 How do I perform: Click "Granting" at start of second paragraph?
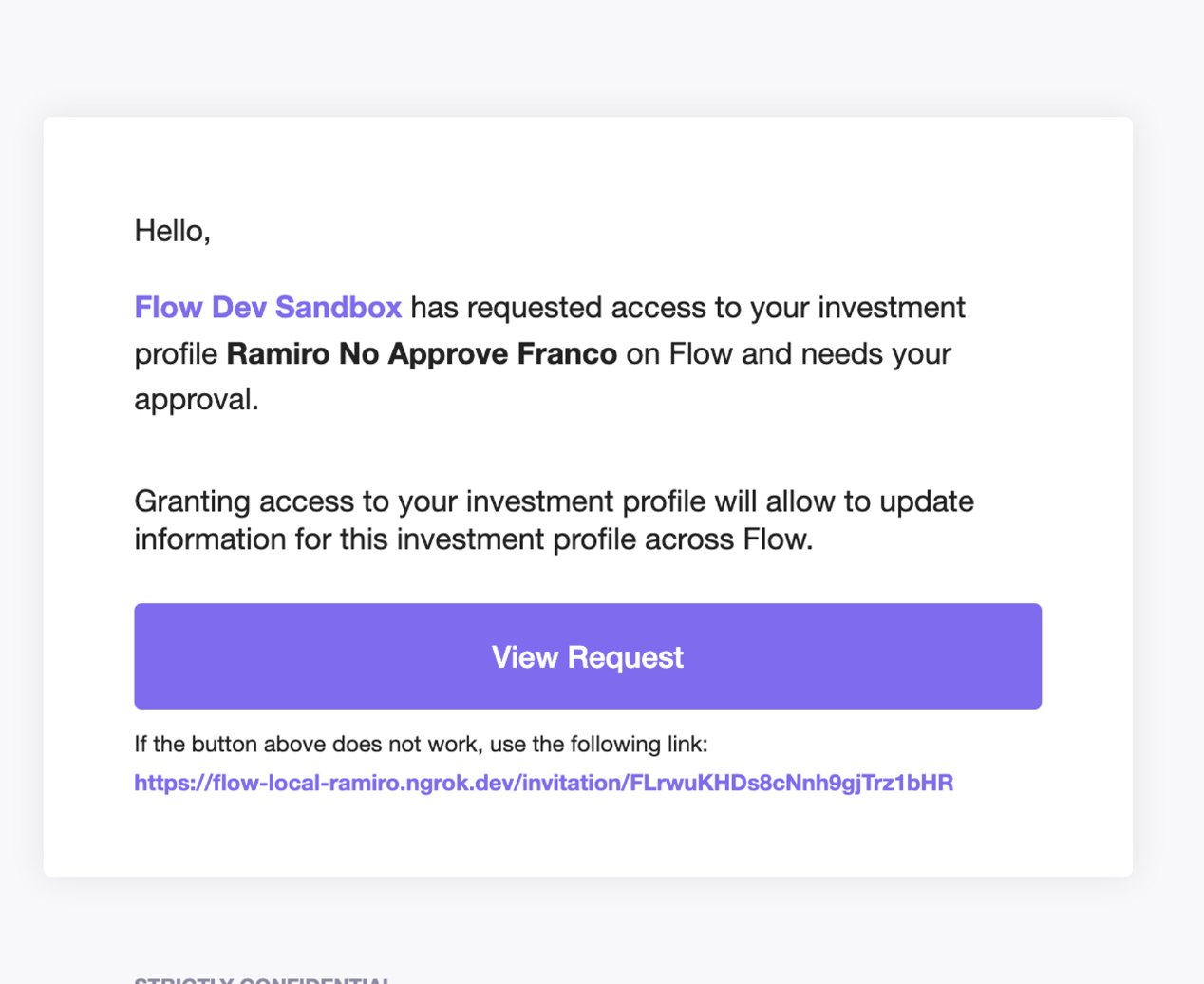pyautogui.click(x=192, y=501)
